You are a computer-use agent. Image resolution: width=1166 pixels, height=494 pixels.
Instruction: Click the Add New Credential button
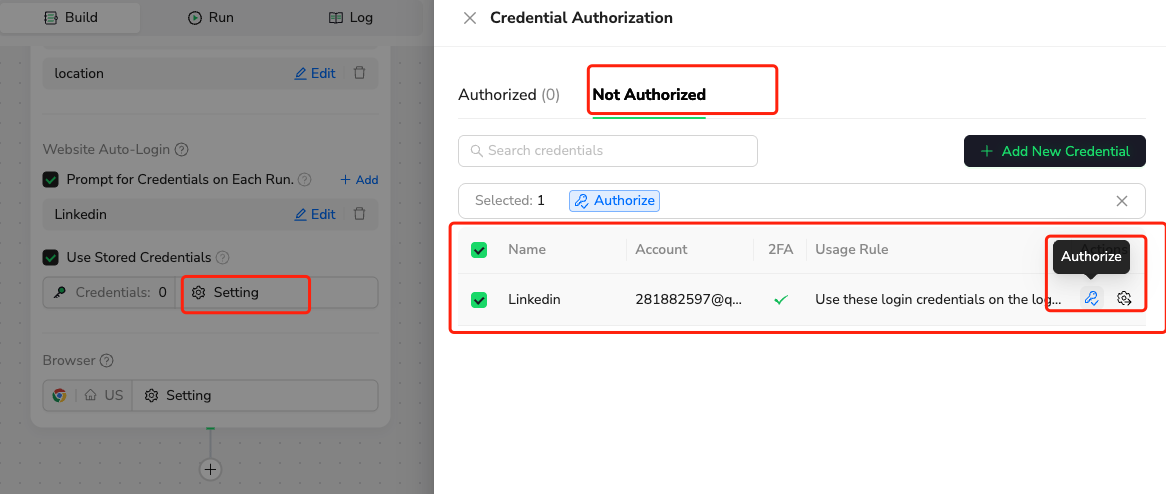pos(1055,151)
